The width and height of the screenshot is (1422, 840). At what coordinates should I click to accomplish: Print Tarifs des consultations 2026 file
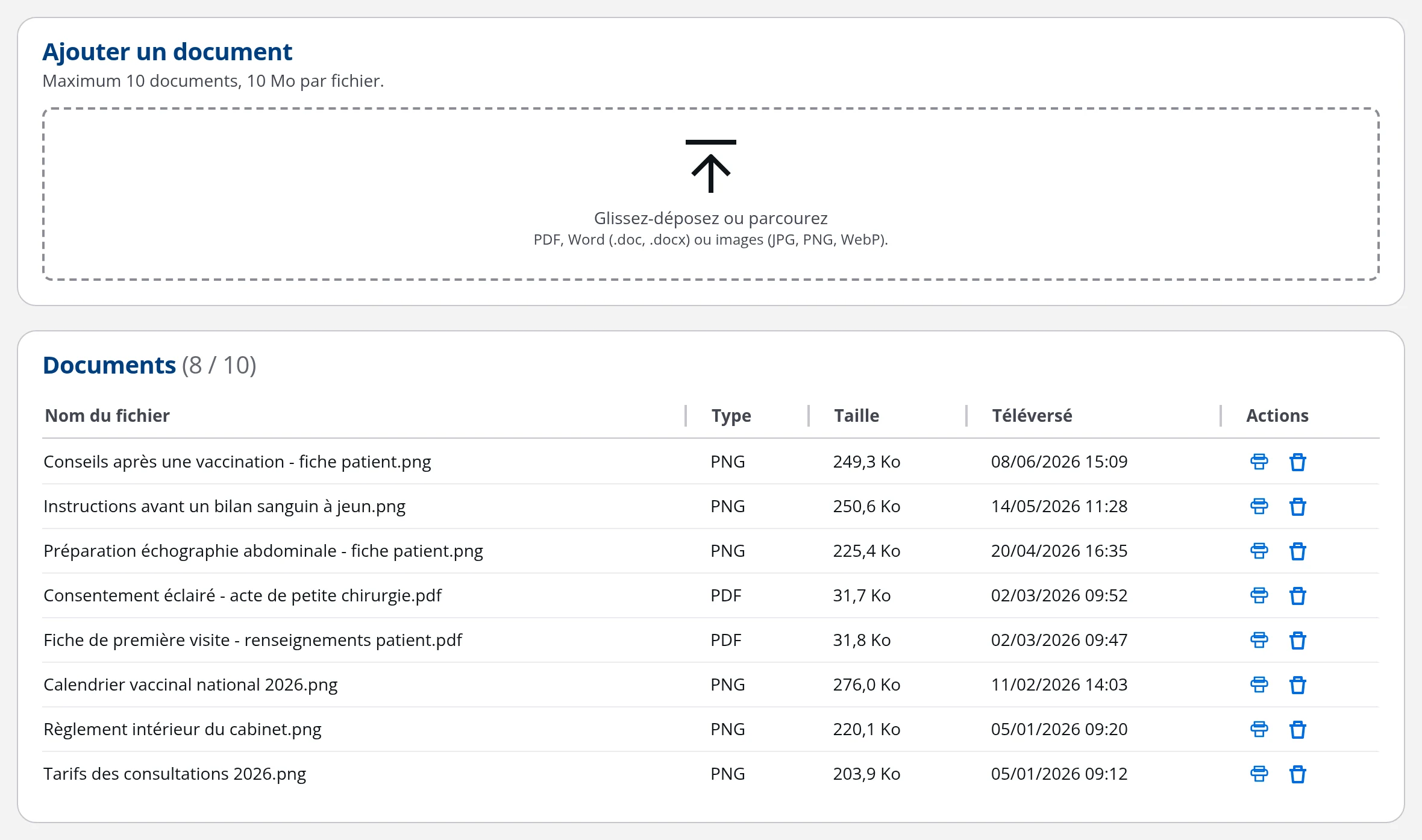1259,774
